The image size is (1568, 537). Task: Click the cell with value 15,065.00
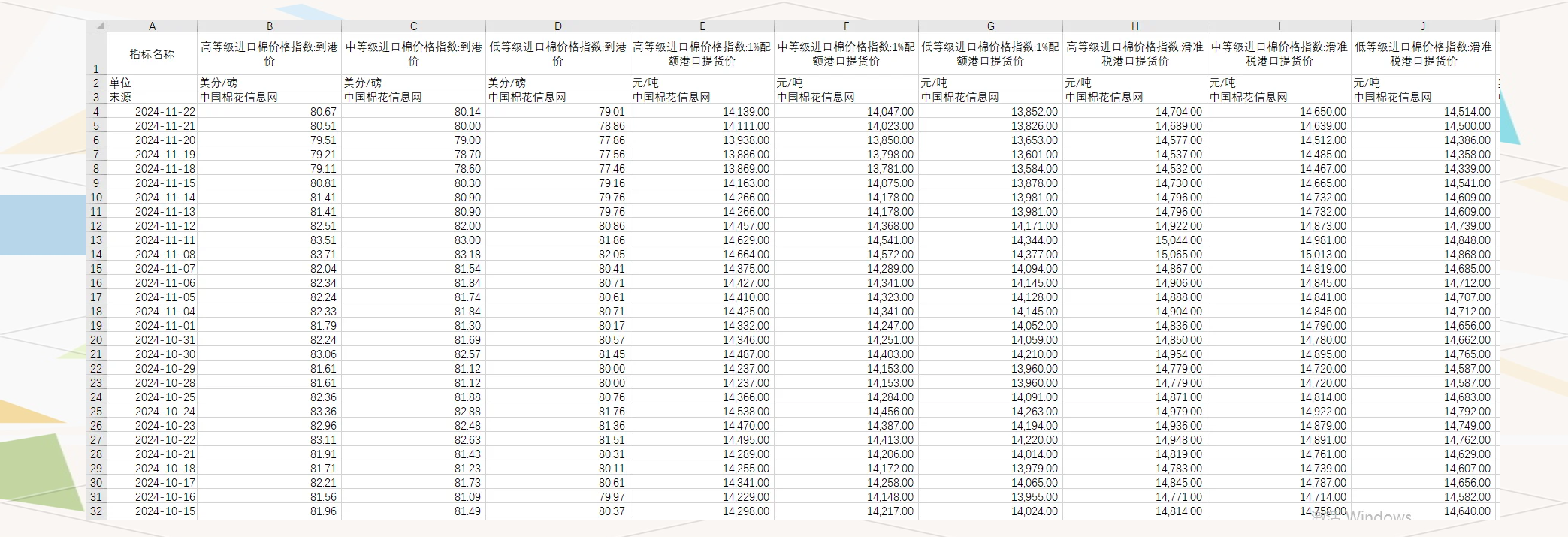[1134, 255]
